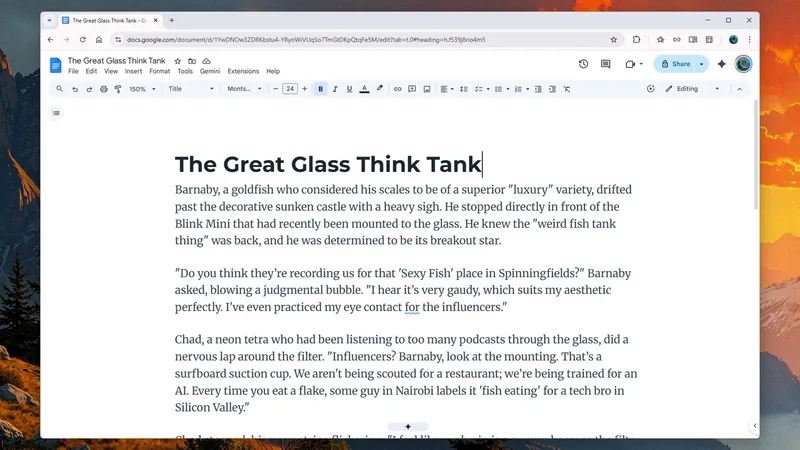This screenshot has width=800, height=450.
Task: Star the document title
Action: 178,61
